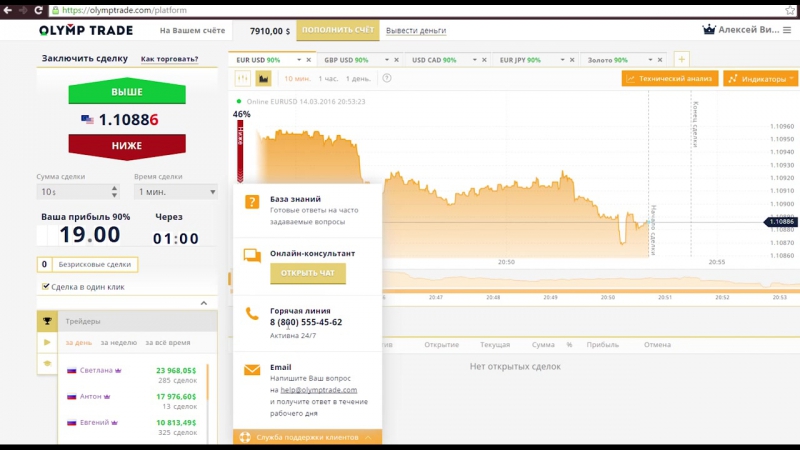Click play icon in left sidebar
The image size is (800, 450).
pos(47,342)
